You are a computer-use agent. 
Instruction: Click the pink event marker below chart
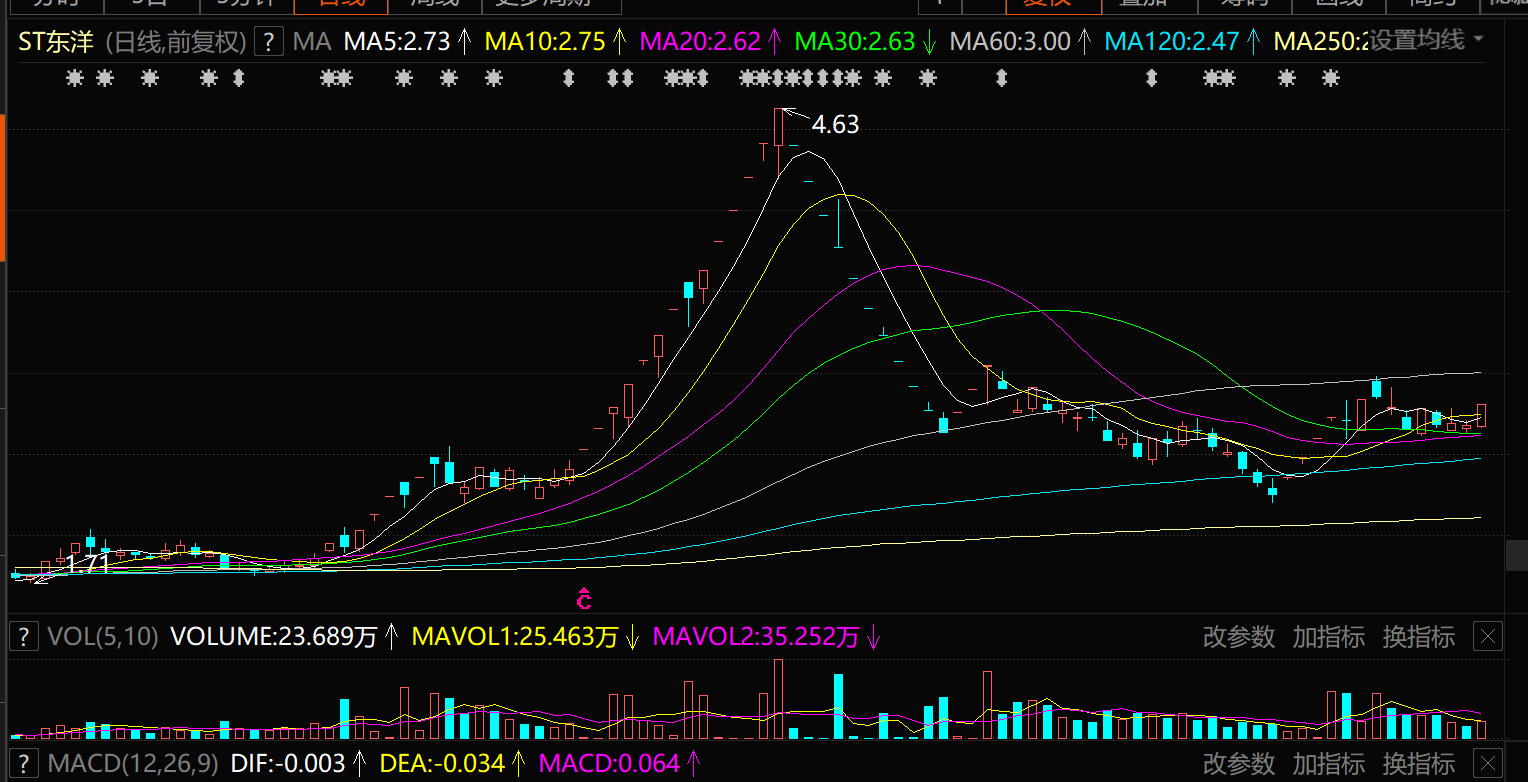[584, 600]
